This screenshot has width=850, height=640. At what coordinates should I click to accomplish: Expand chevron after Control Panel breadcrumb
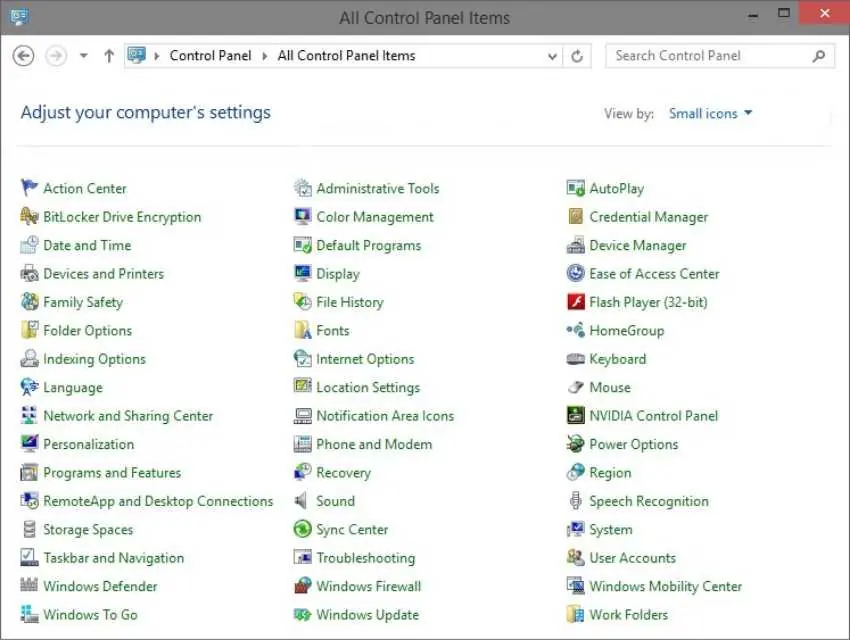tap(265, 56)
